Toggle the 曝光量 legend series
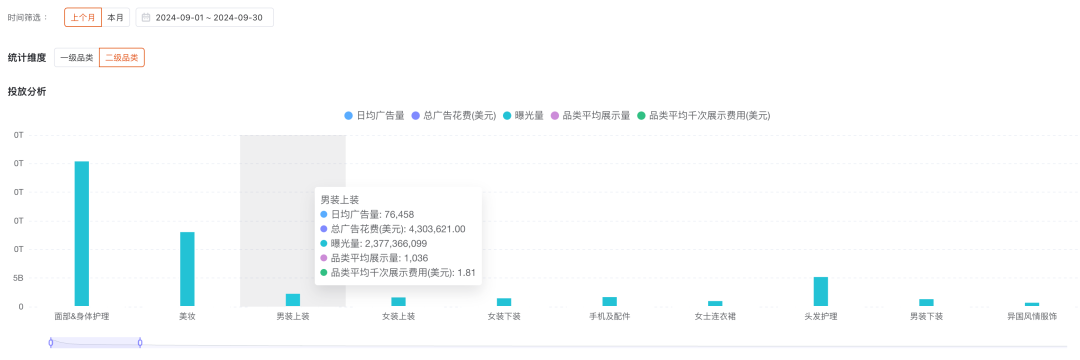Viewport: 1080px width, 360px height. click(x=523, y=116)
